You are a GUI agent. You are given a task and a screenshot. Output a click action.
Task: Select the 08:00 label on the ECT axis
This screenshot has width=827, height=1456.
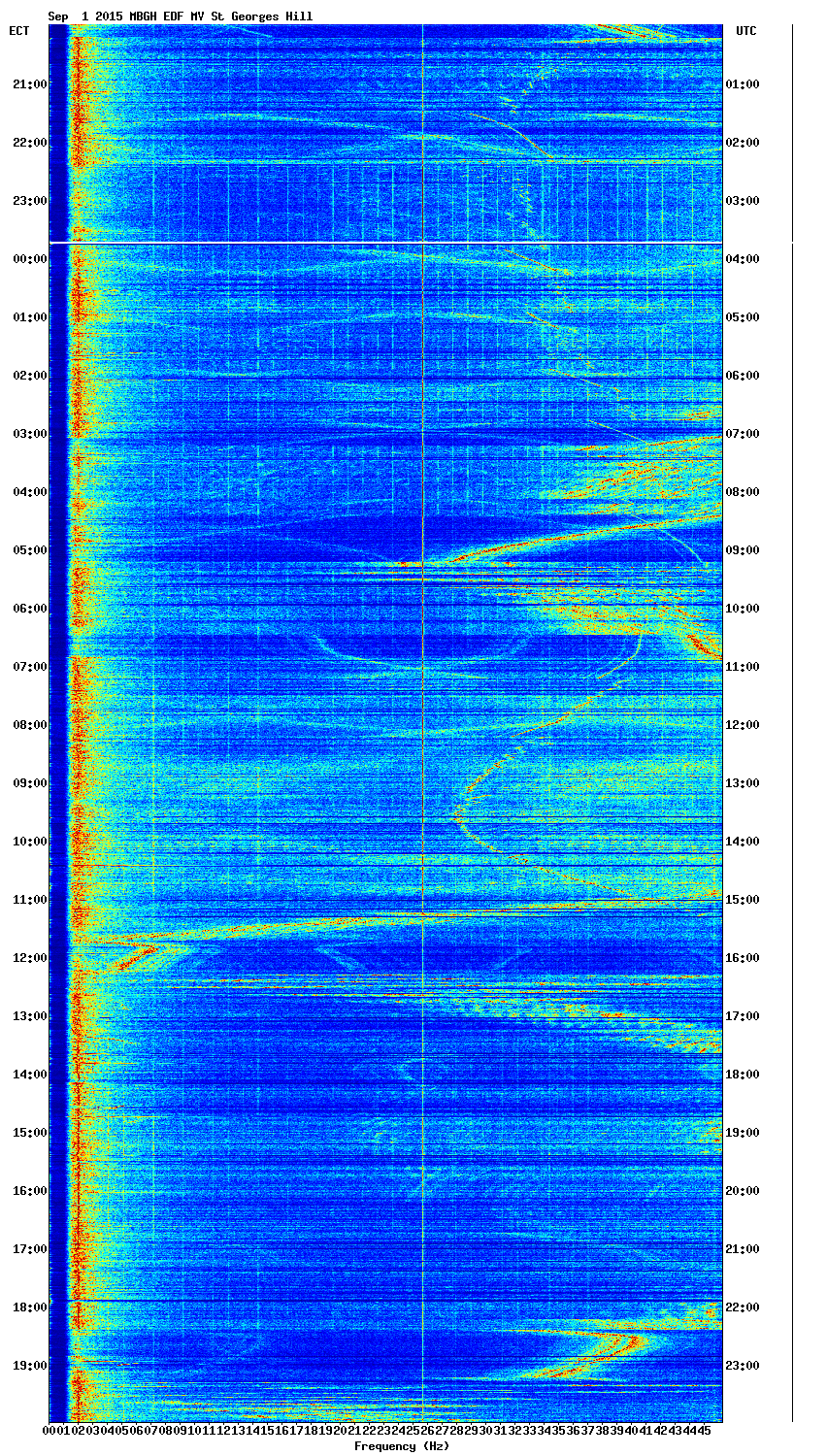click(28, 725)
